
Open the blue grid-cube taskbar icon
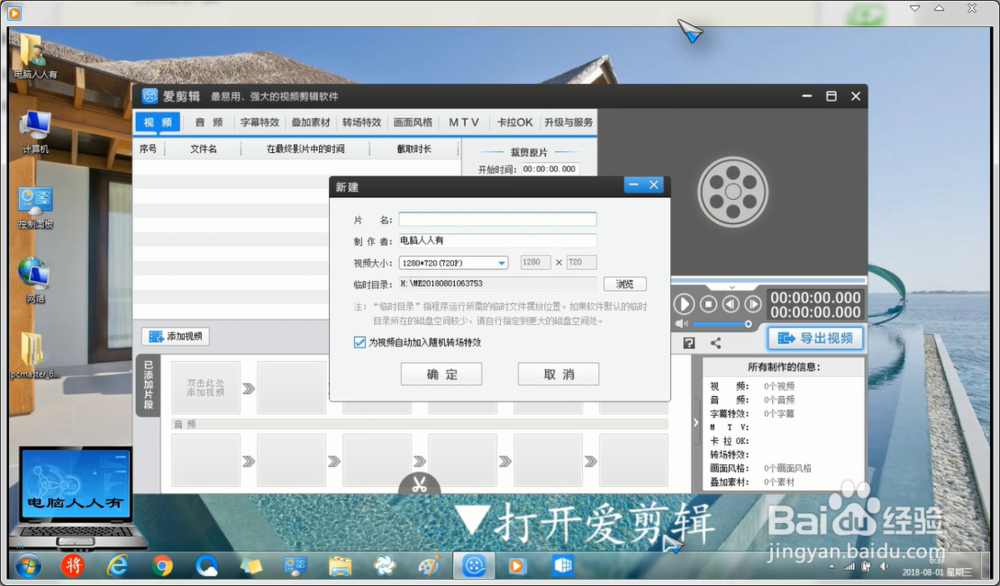562,566
